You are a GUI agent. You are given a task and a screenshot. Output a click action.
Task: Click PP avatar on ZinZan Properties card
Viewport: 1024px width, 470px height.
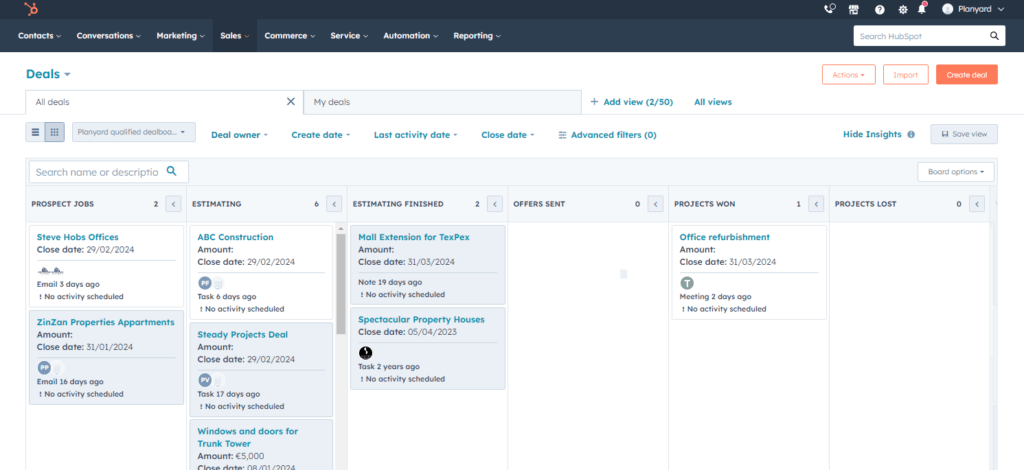pyautogui.click(x=44, y=368)
